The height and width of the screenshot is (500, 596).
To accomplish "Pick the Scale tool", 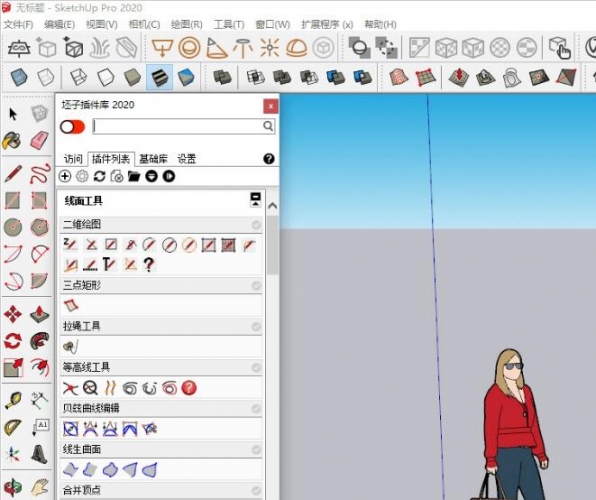I will click(x=13, y=368).
